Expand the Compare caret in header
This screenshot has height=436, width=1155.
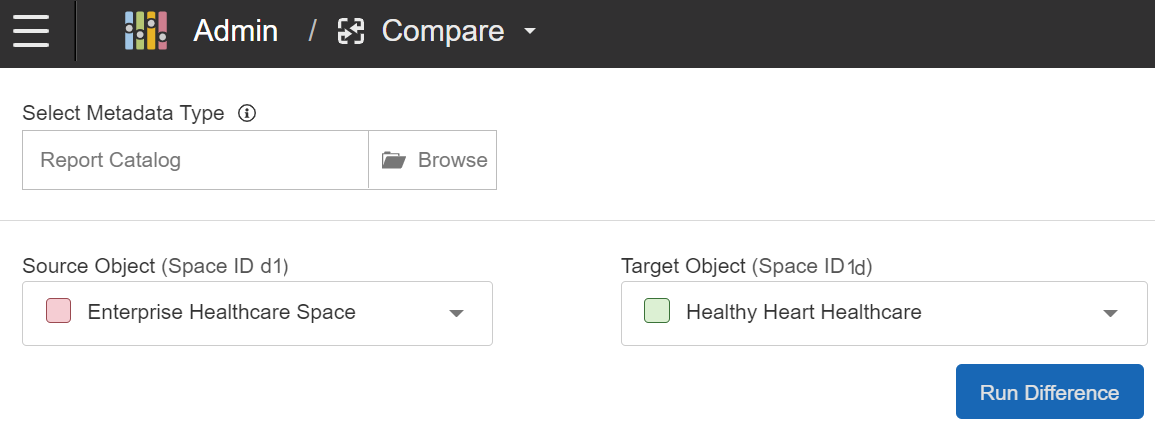[x=530, y=31]
